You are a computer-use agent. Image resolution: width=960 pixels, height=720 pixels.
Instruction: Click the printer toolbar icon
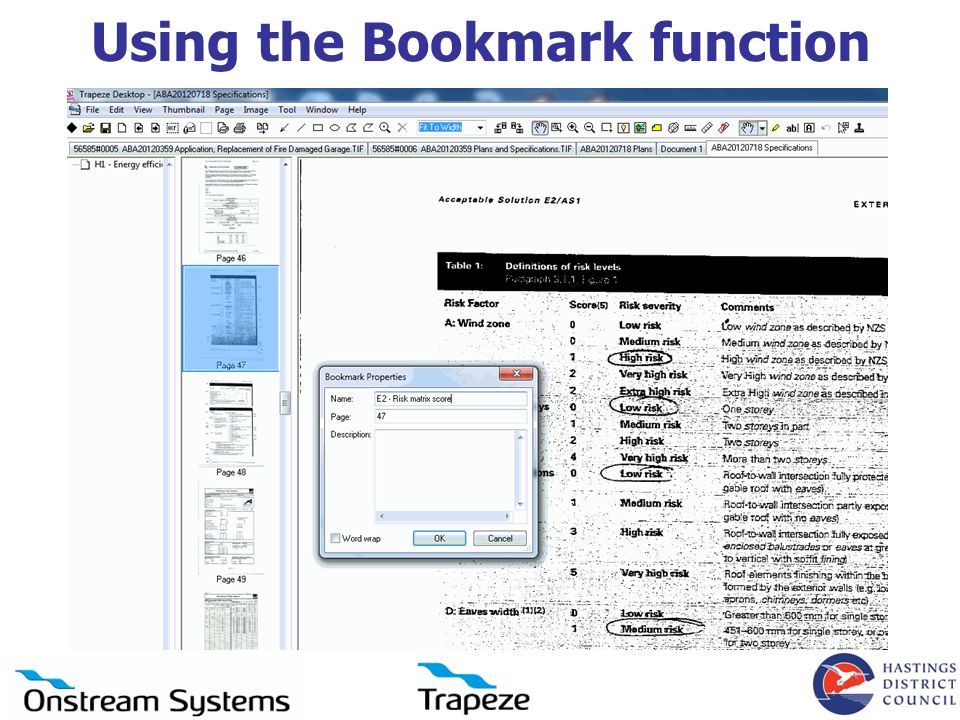pos(240,127)
